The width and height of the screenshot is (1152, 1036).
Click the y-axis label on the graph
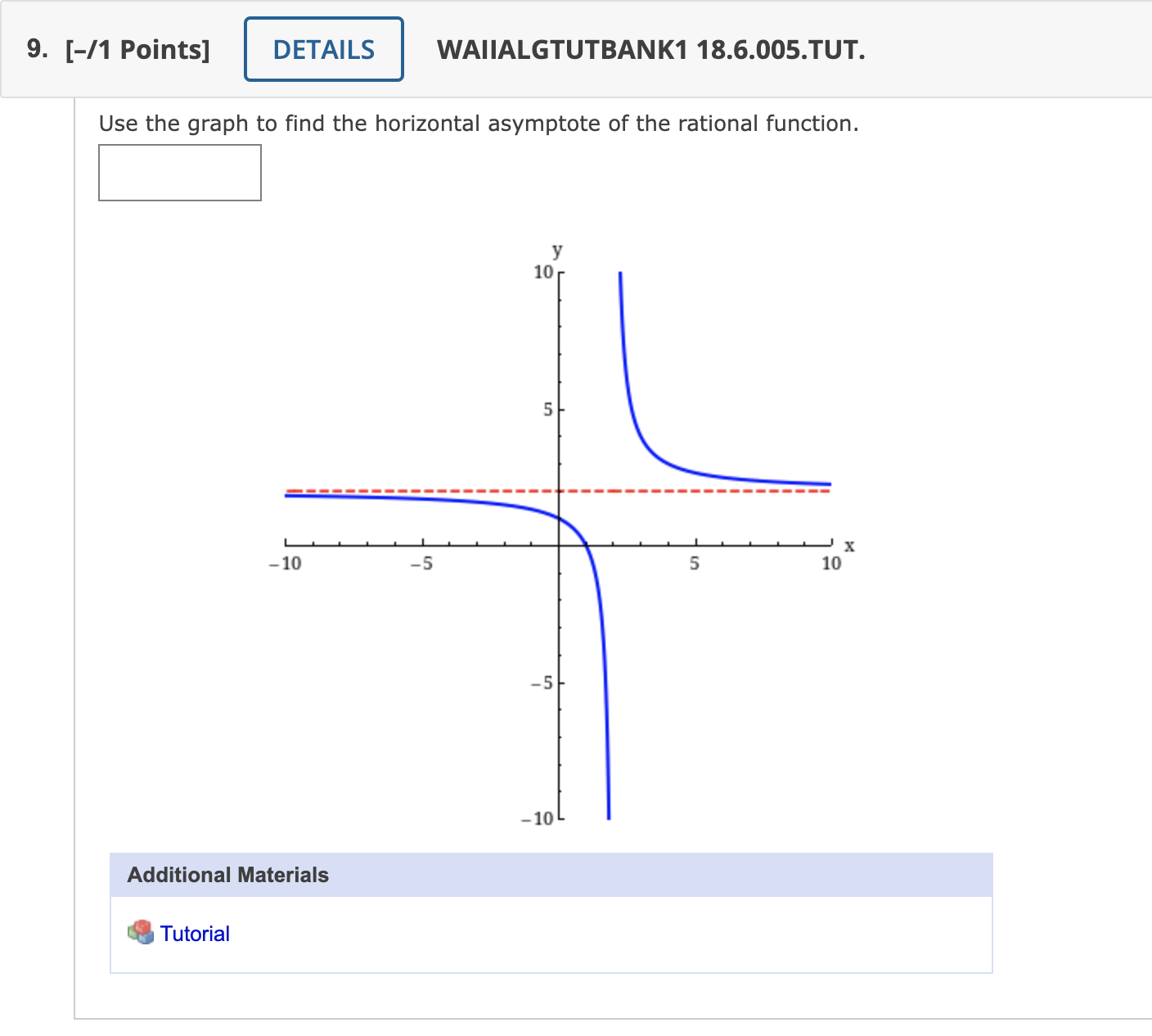pos(556,251)
